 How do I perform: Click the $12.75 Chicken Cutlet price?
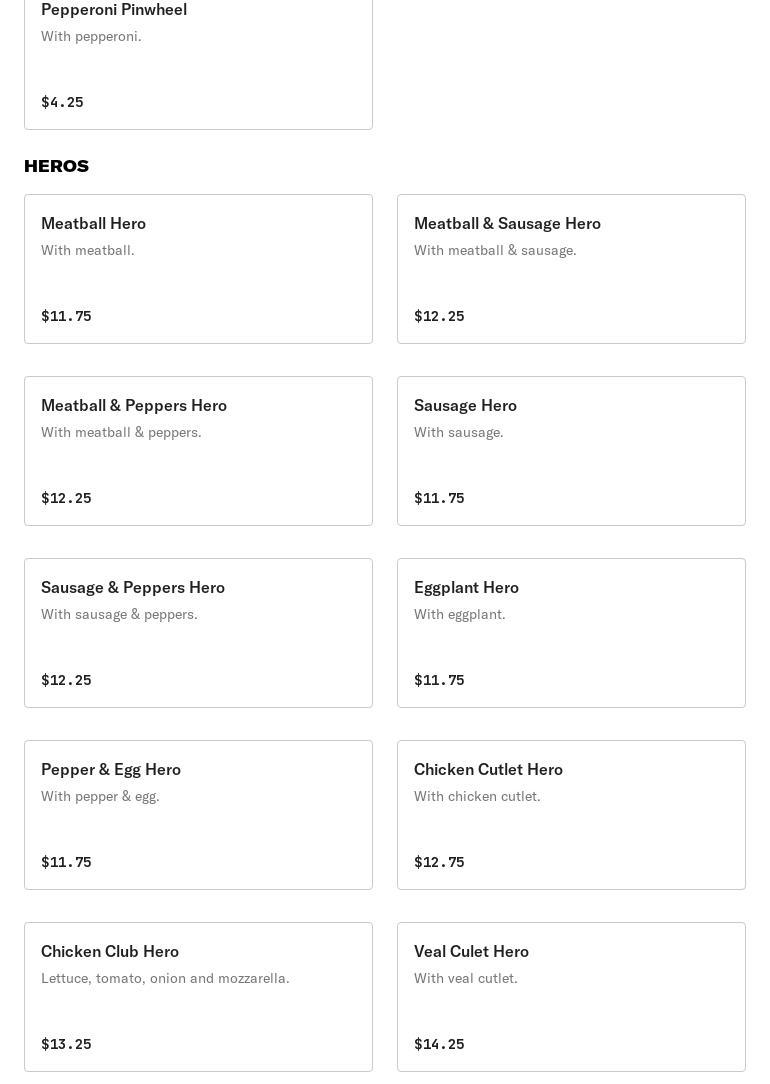(x=439, y=862)
